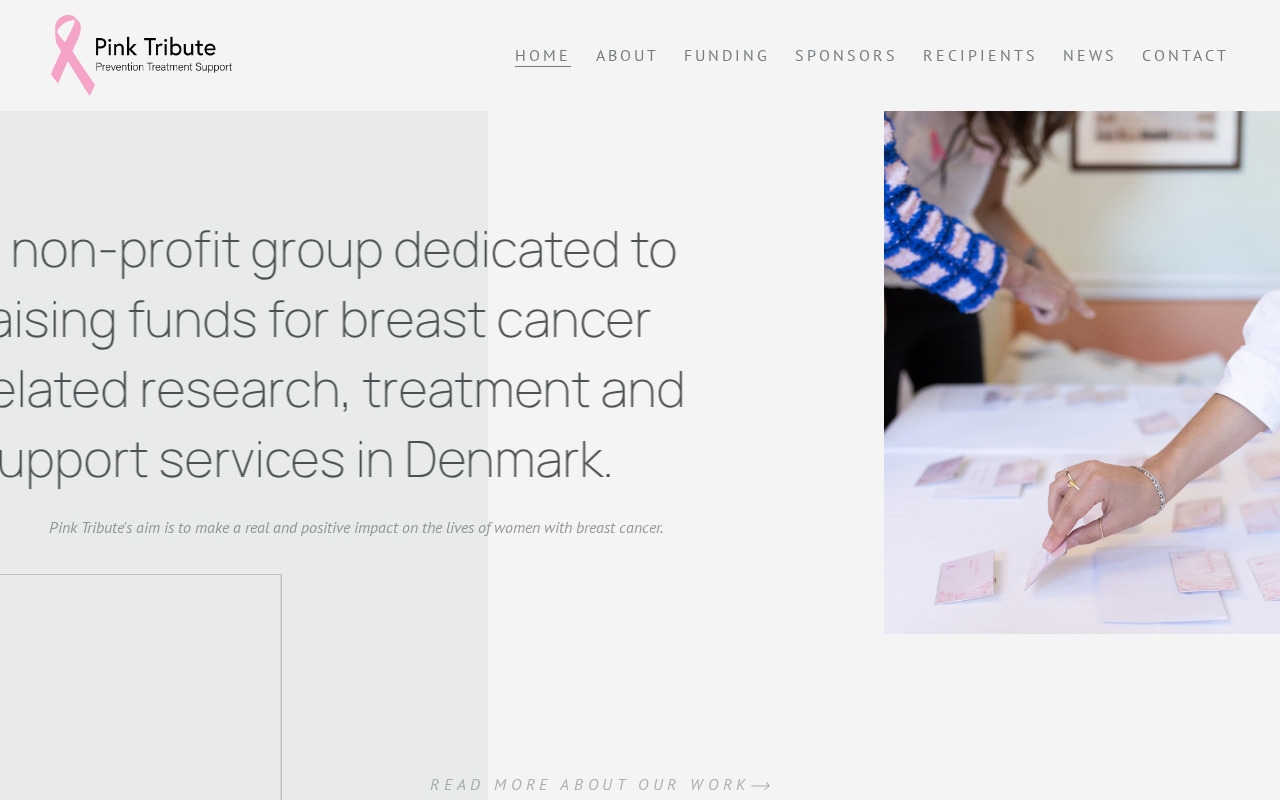Screen dimensions: 1280x800
Task: Click the headline line about breast cancer
Action: [325, 319]
